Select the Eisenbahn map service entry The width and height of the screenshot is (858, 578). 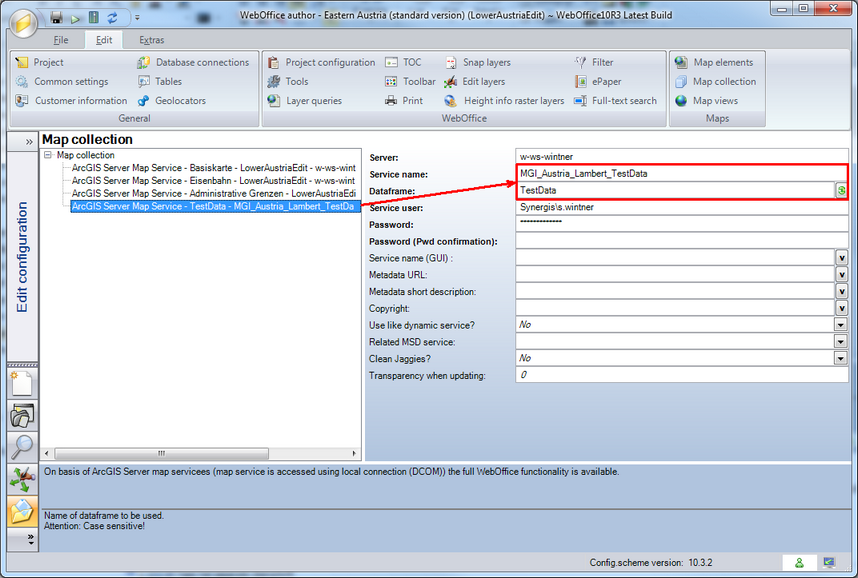(x=200, y=180)
